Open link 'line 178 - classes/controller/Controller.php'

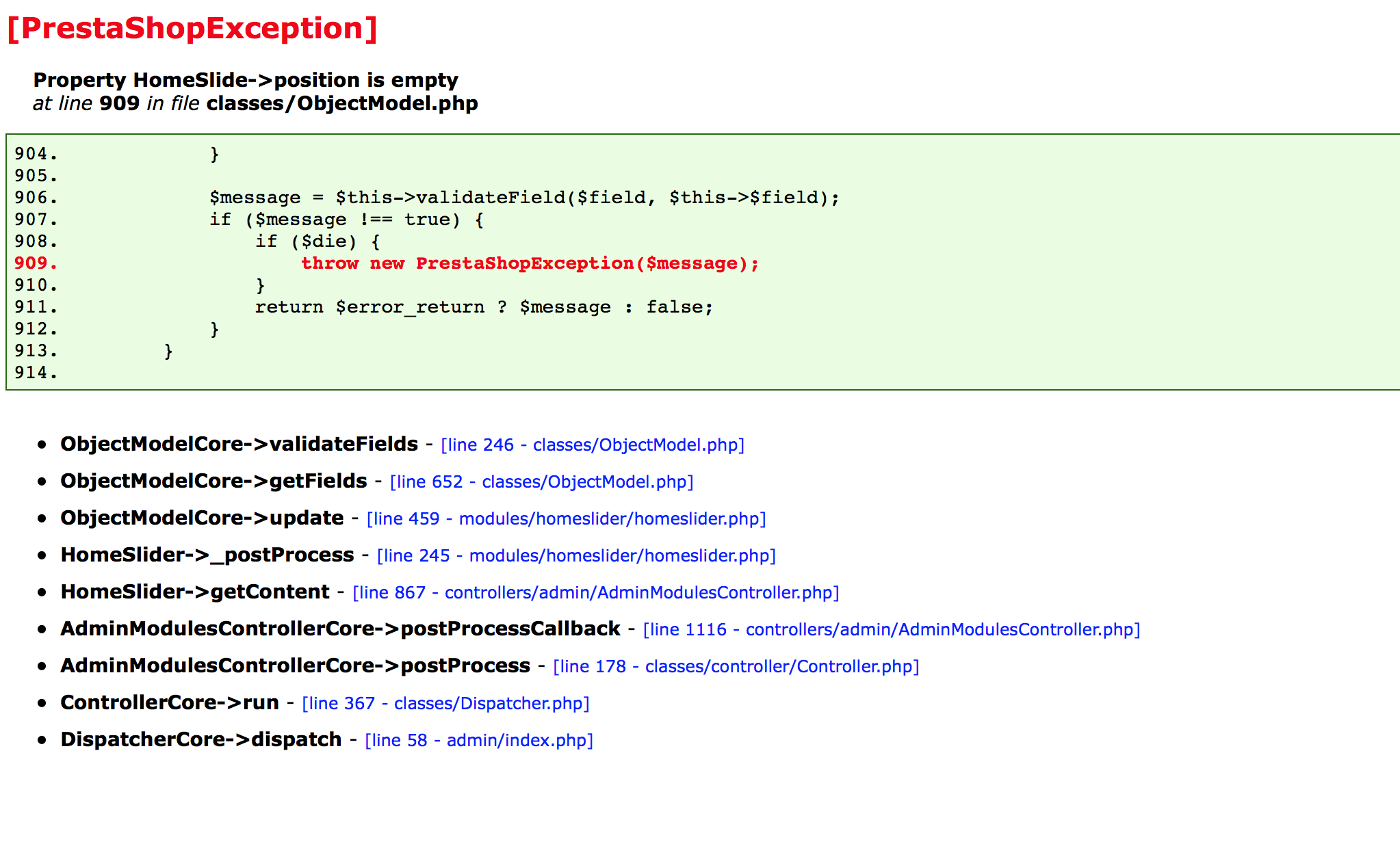point(736,666)
